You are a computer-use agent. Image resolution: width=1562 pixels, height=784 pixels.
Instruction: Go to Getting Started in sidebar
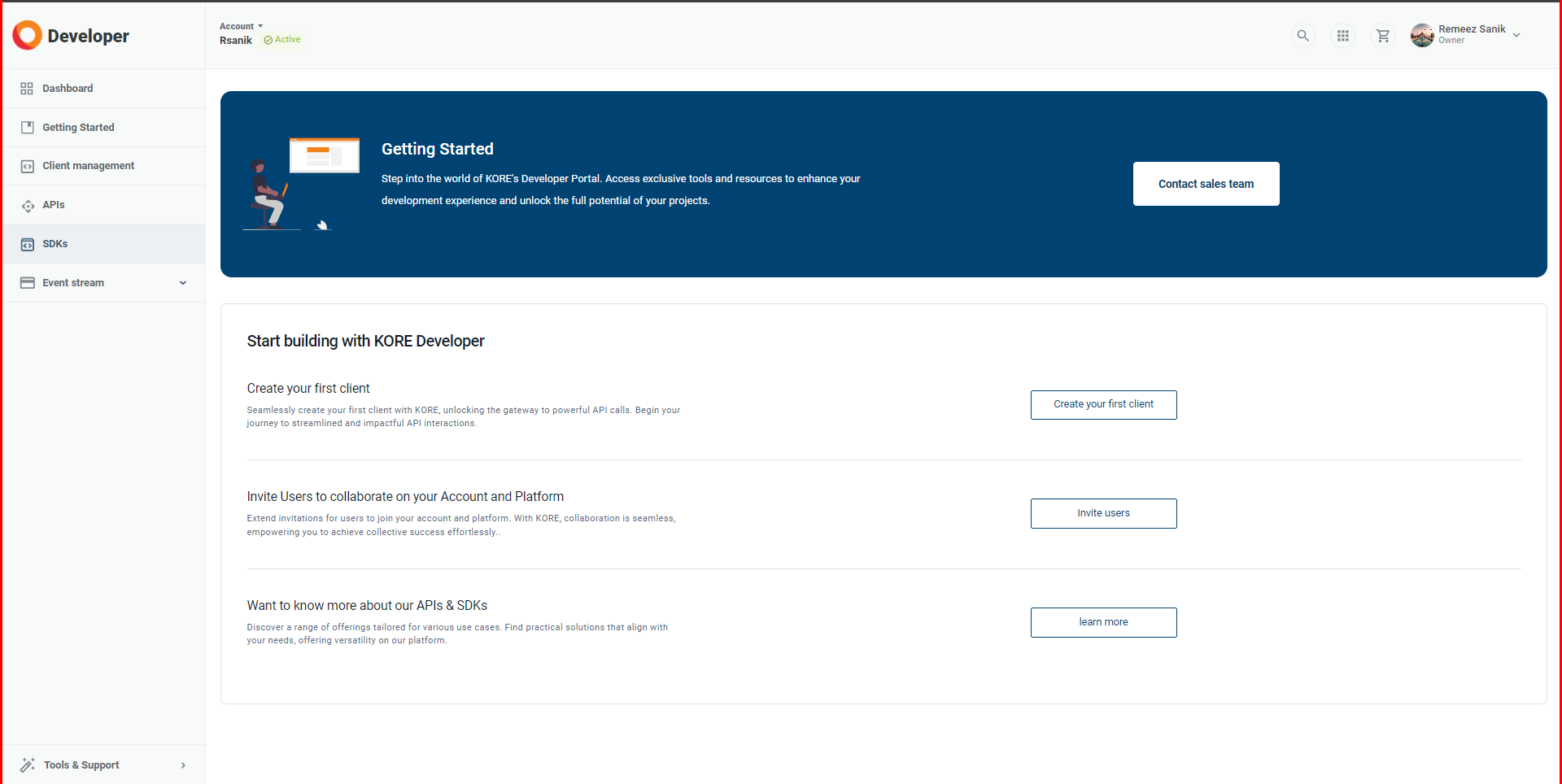78,128
